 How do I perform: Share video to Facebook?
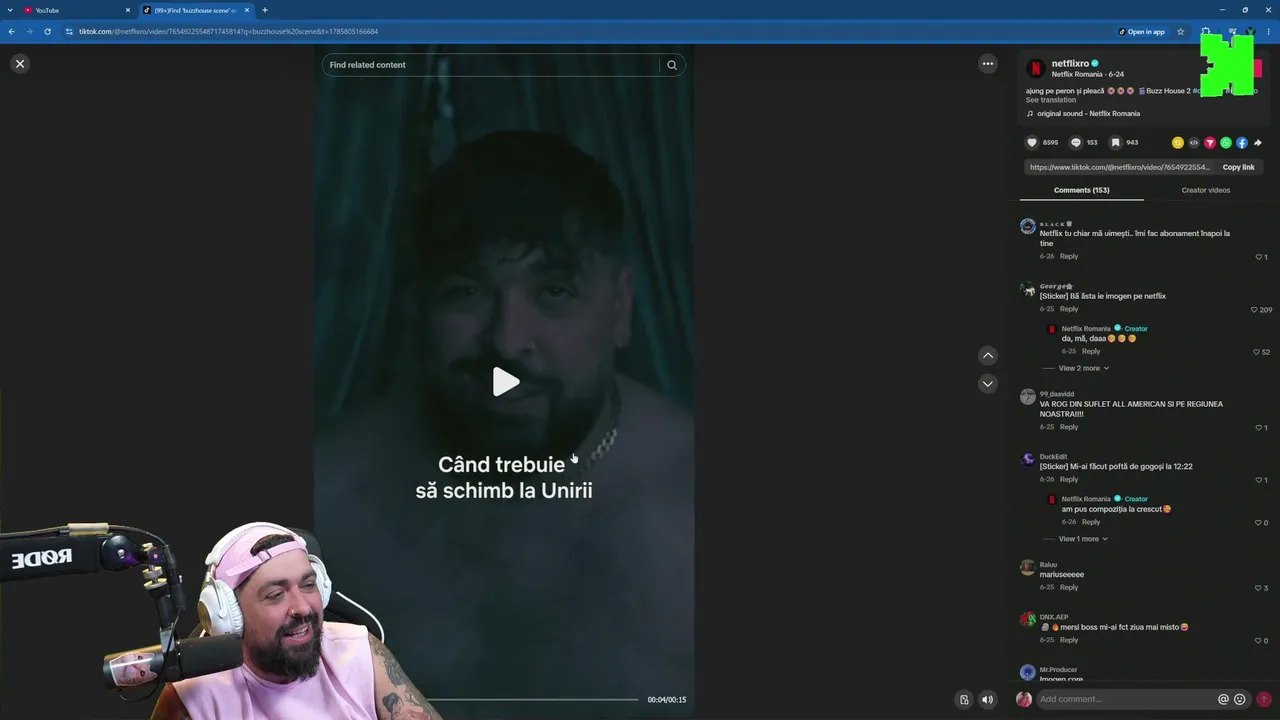click(x=1242, y=143)
